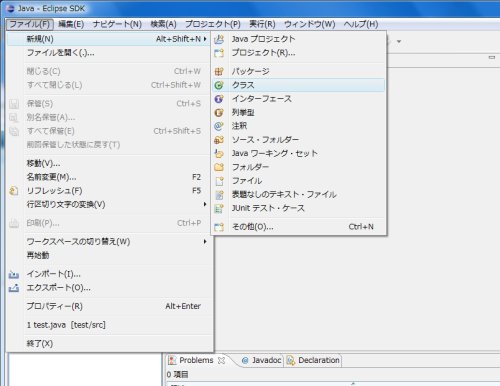Expand the 新規(N) submenu arrow
This screenshot has height=386, width=500.
click(x=205, y=39)
